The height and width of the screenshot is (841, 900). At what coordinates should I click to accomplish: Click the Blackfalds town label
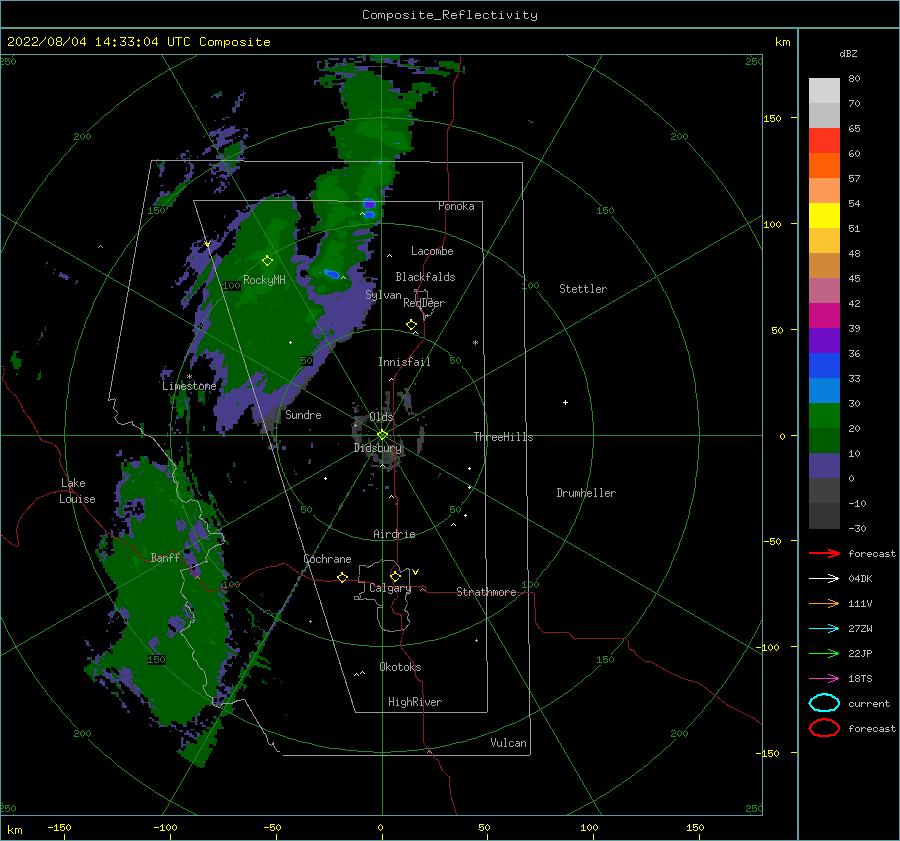425,277
